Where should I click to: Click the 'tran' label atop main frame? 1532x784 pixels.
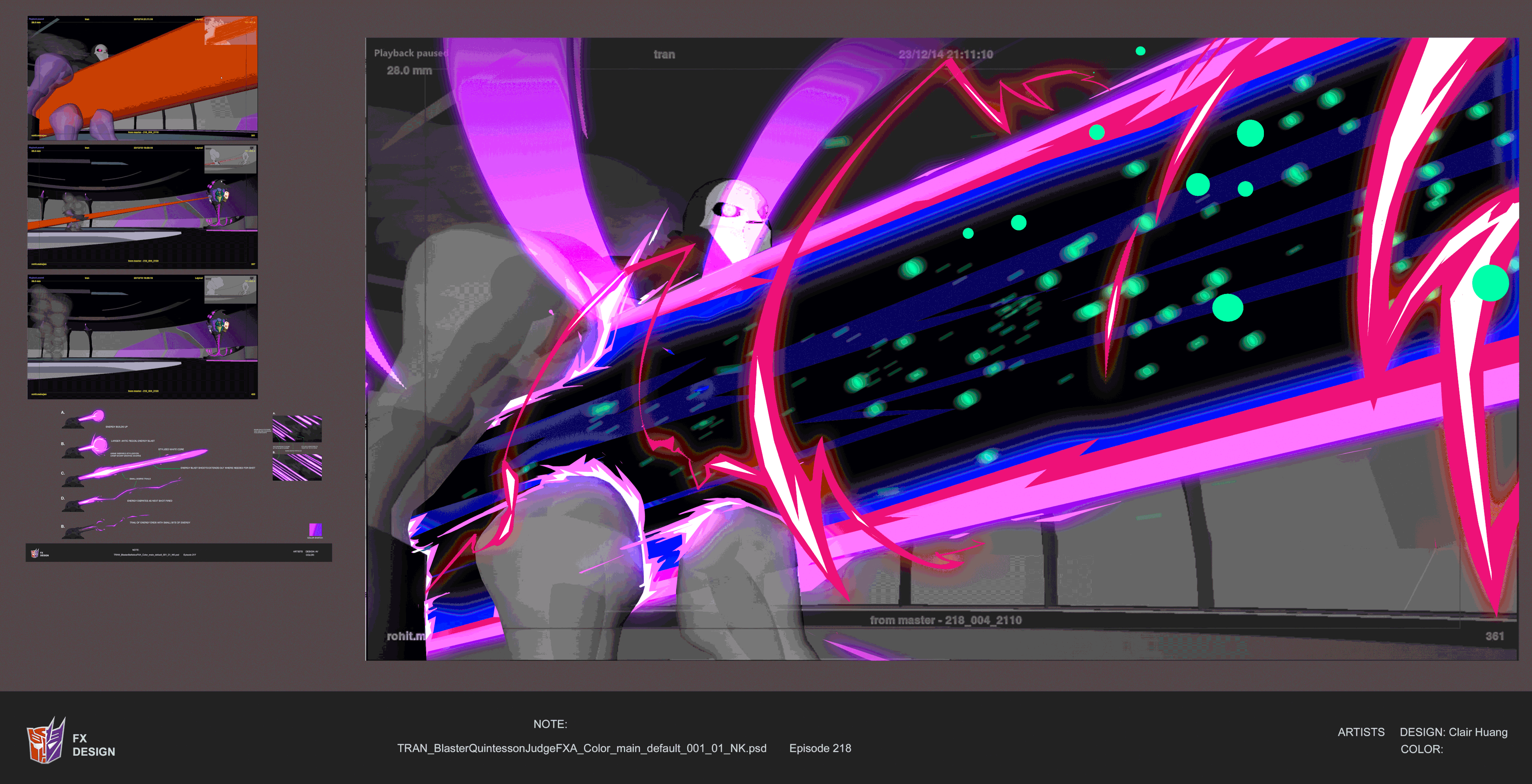[x=664, y=55]
